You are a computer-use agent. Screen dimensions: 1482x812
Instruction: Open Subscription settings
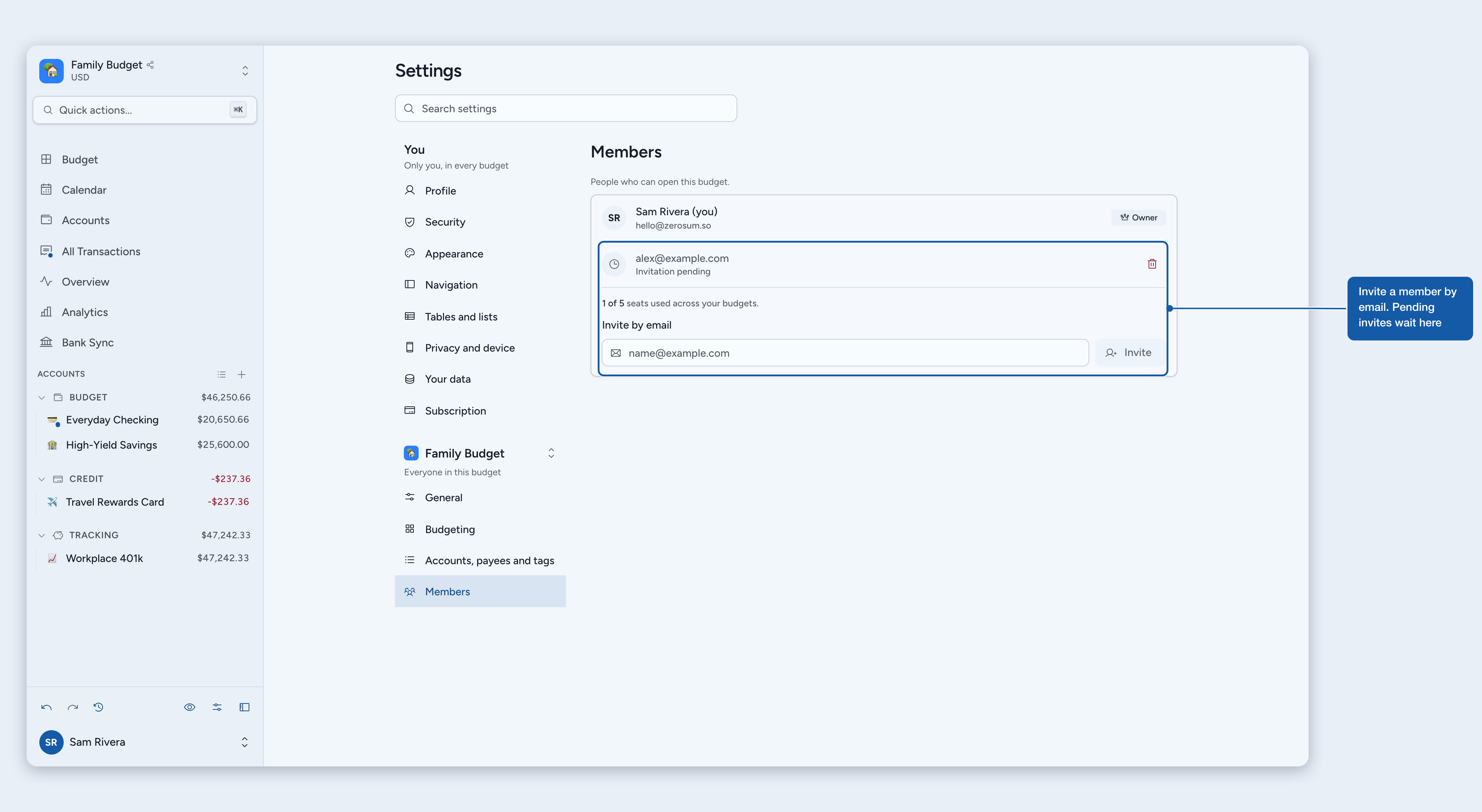(x=481, y=410)
